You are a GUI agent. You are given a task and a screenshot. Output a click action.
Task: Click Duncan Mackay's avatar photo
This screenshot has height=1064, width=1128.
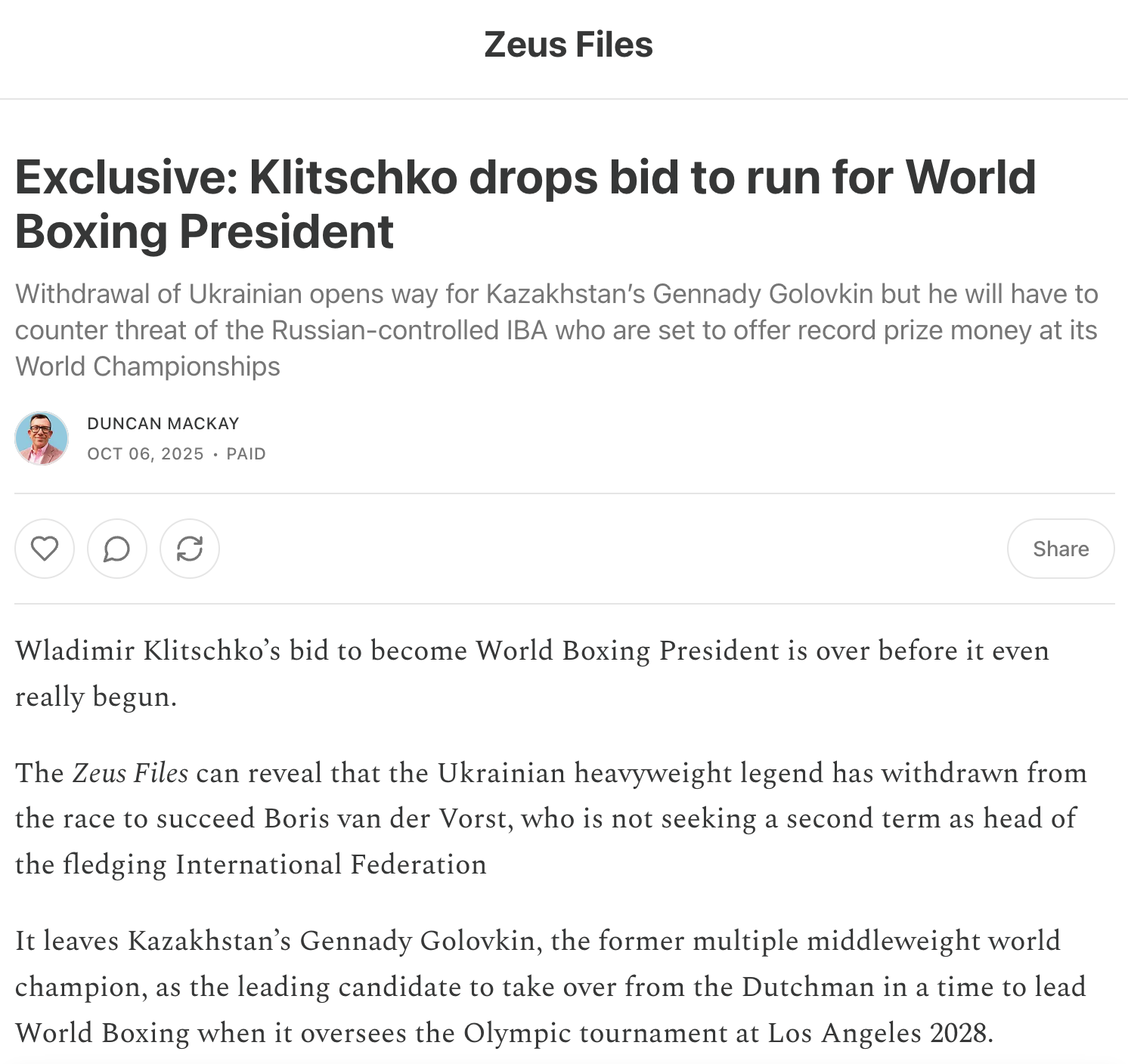pos(42,438)
